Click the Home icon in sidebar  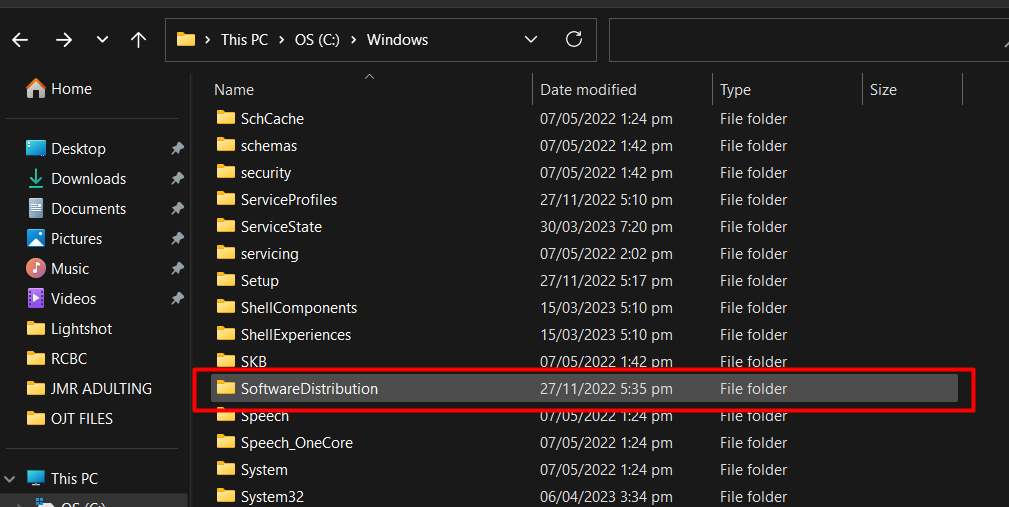click(35, 88)
